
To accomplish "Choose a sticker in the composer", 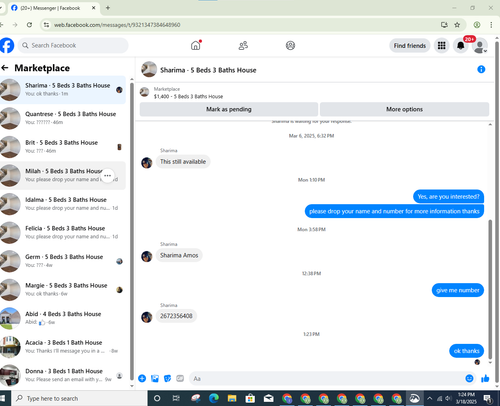I will click(167, 378).
